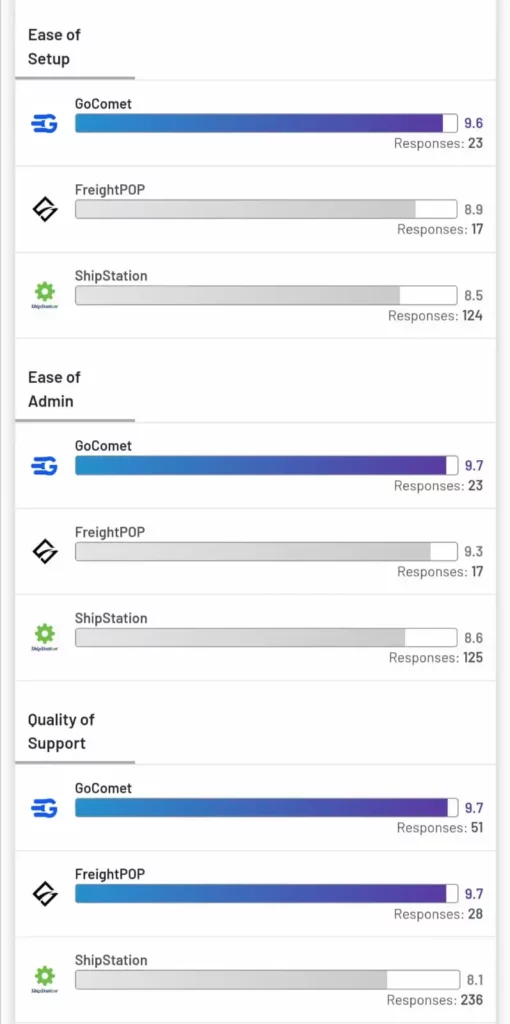Click the FreightPOP 8.9 rating bar
510x1024 pixels.
(266, 210)
